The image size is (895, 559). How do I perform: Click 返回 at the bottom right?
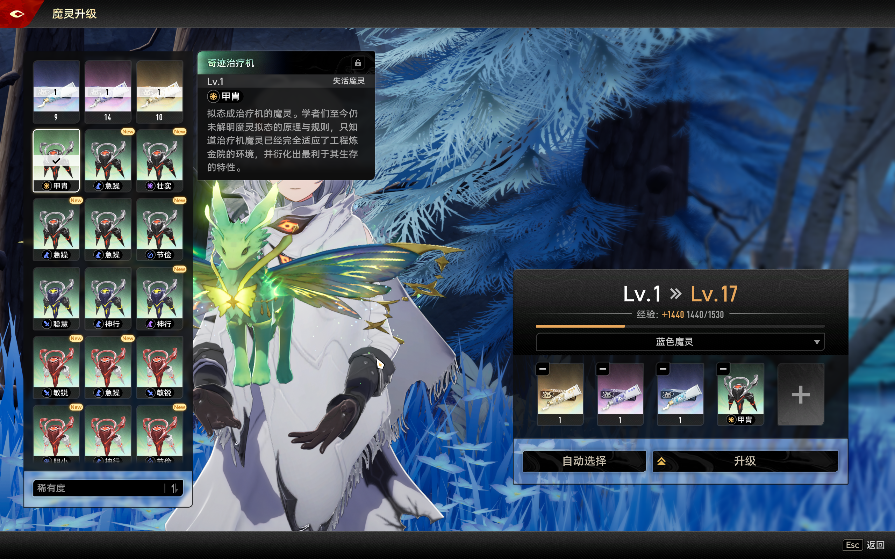tap(875, 545)
